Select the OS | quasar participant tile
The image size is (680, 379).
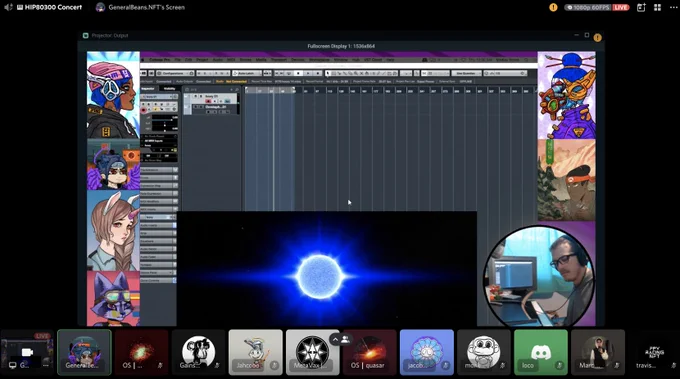[369, 352]
